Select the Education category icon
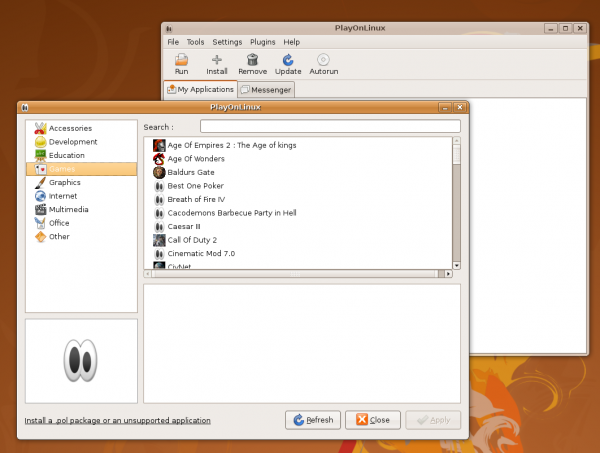This screenshot has height=453, width=600. 40,155
